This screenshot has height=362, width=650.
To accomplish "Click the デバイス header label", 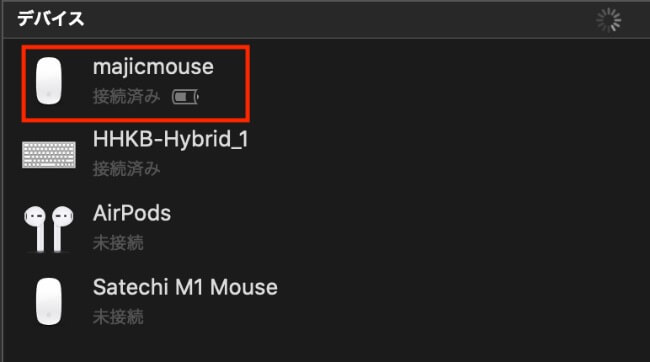I will (51, 19).
